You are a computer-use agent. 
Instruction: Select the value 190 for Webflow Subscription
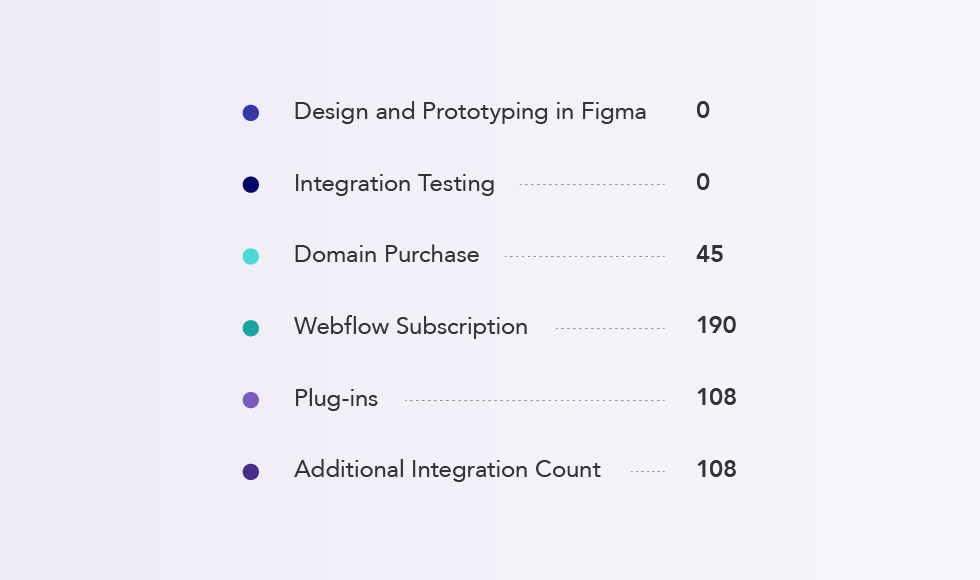716,326
